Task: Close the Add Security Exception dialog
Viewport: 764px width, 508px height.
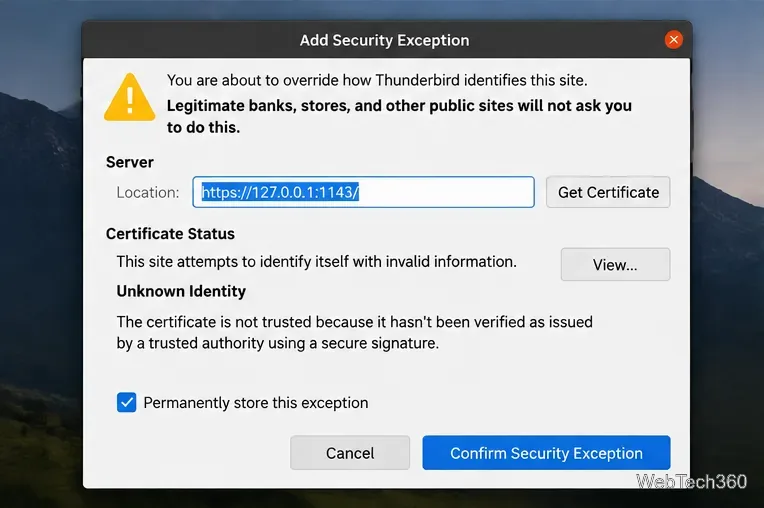Action: click(x=674, y=39)
